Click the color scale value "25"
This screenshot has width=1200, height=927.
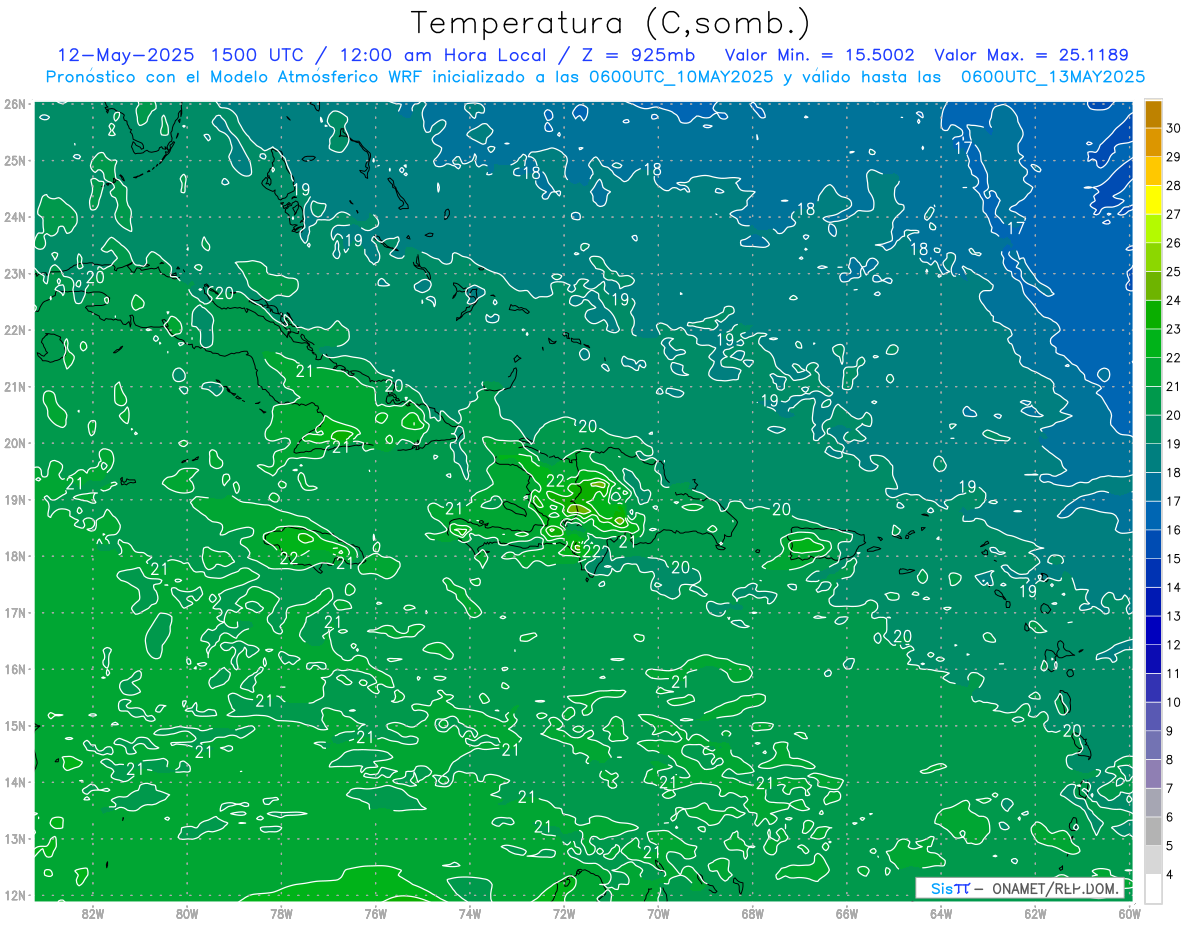[x=1174, y=271]
